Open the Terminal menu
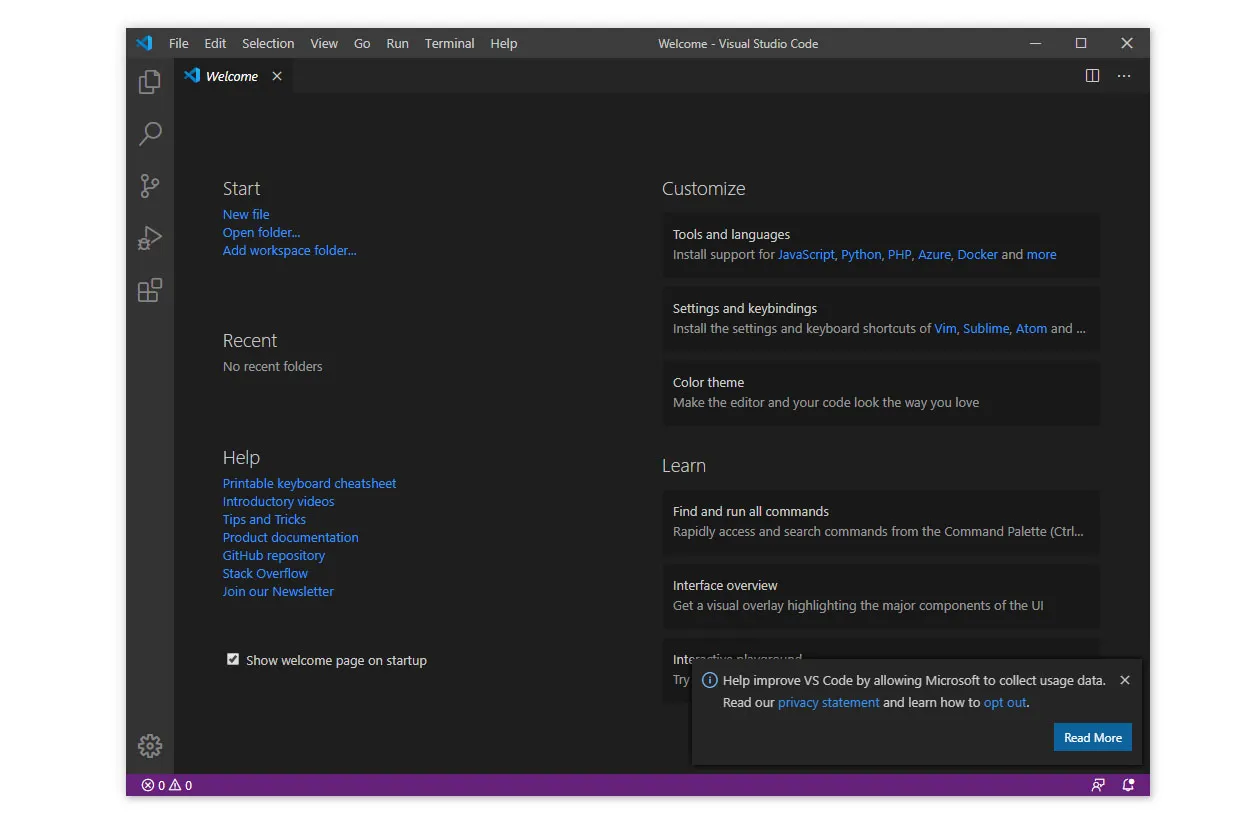 click(x=449, y=43)
